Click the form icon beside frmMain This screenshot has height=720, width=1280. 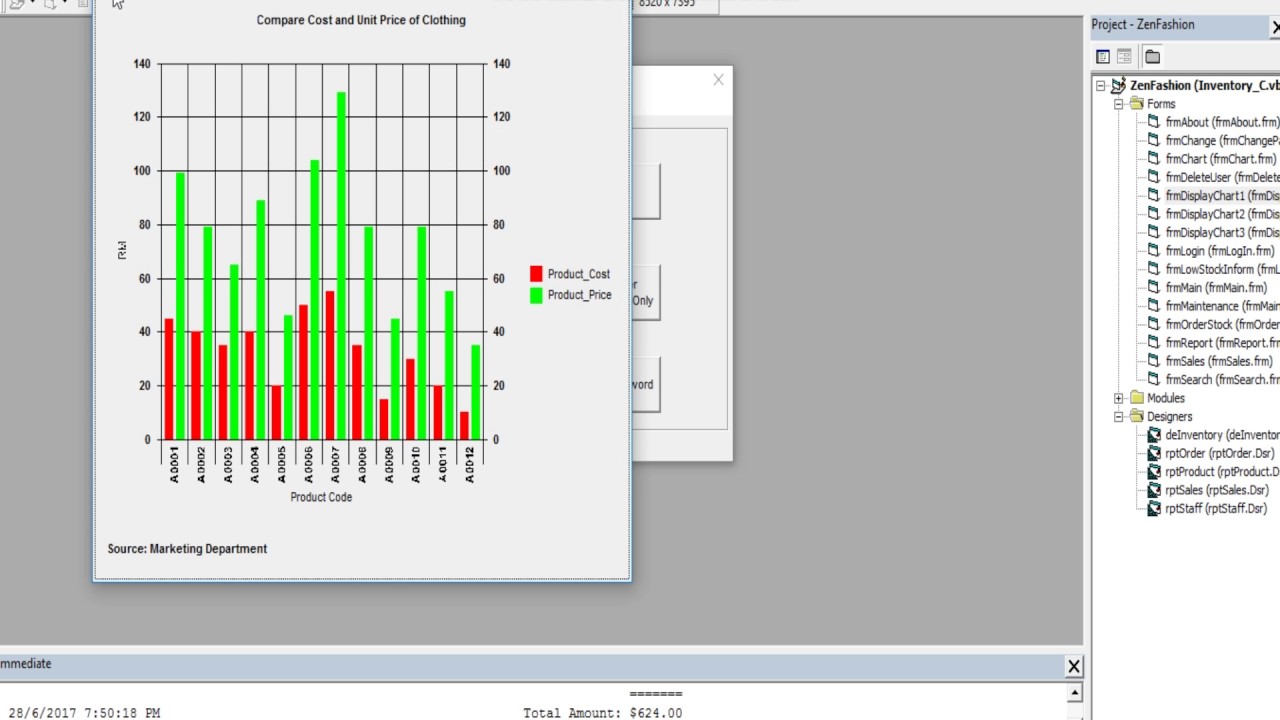click(x=1153, y=288)
